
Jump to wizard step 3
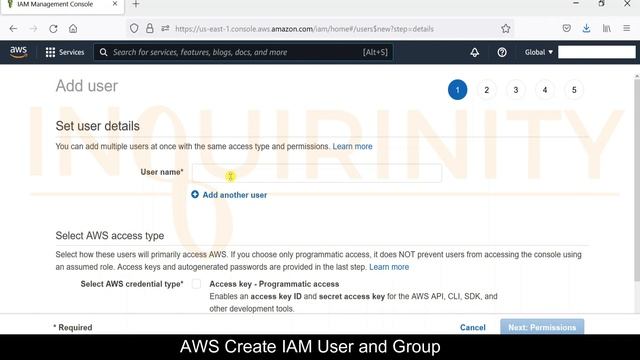click(516, 90)
